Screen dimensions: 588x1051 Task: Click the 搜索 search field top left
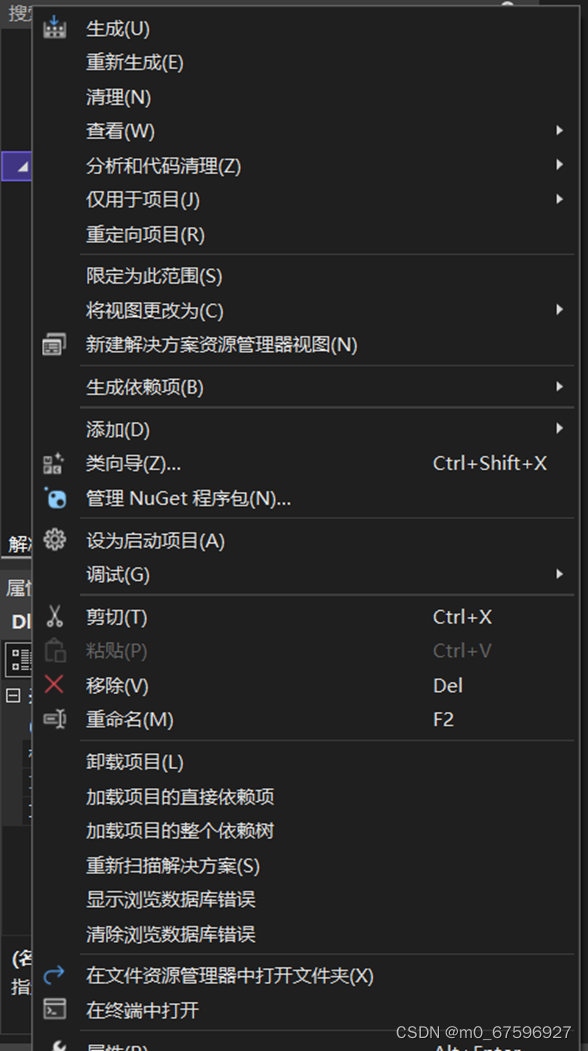(x=18, y=11)
